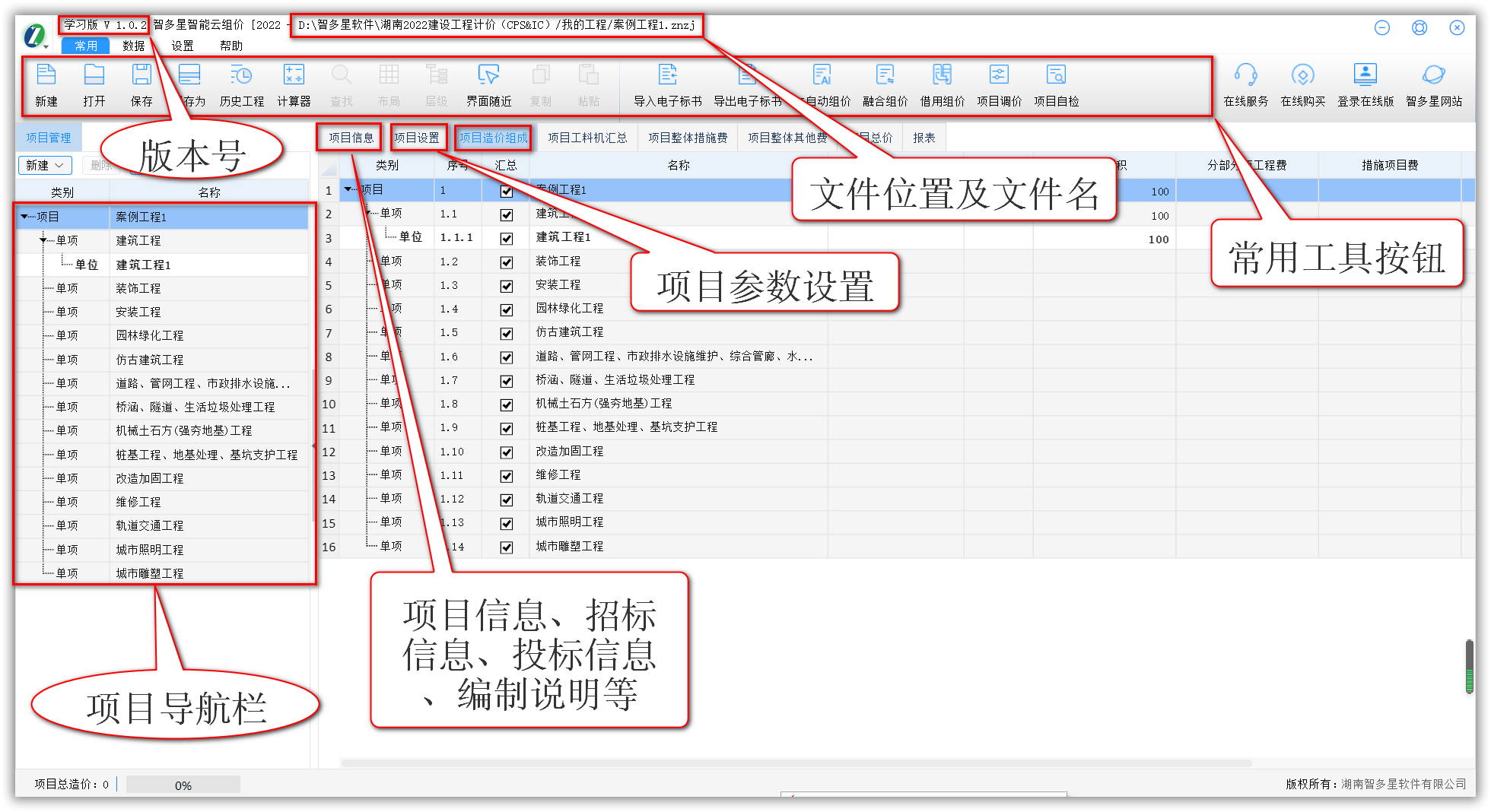Uncheck 汇总 for 城市雕塑工程 row

pos(507,547)
